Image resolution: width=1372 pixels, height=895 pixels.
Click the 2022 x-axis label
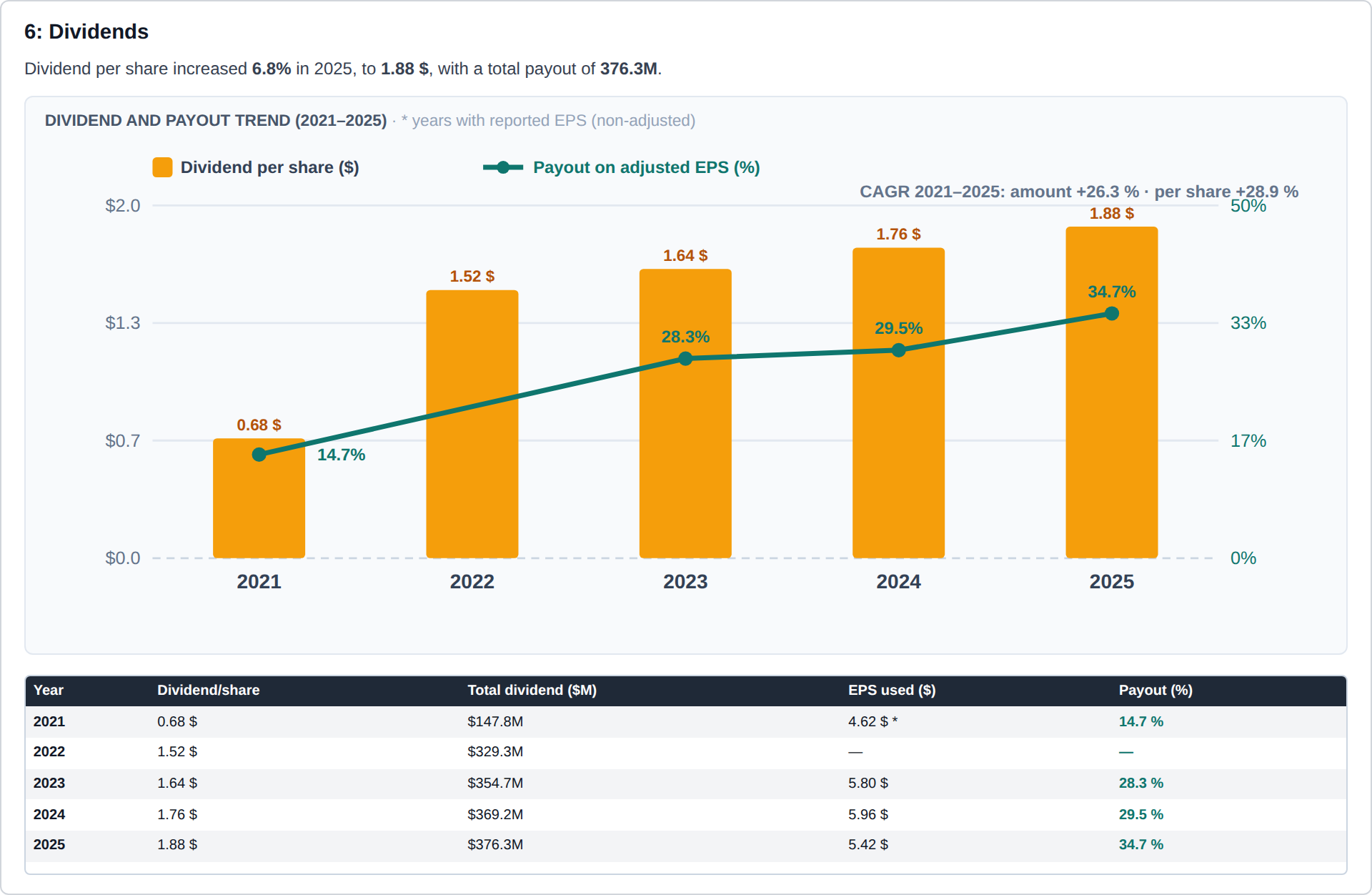[472, 582]
